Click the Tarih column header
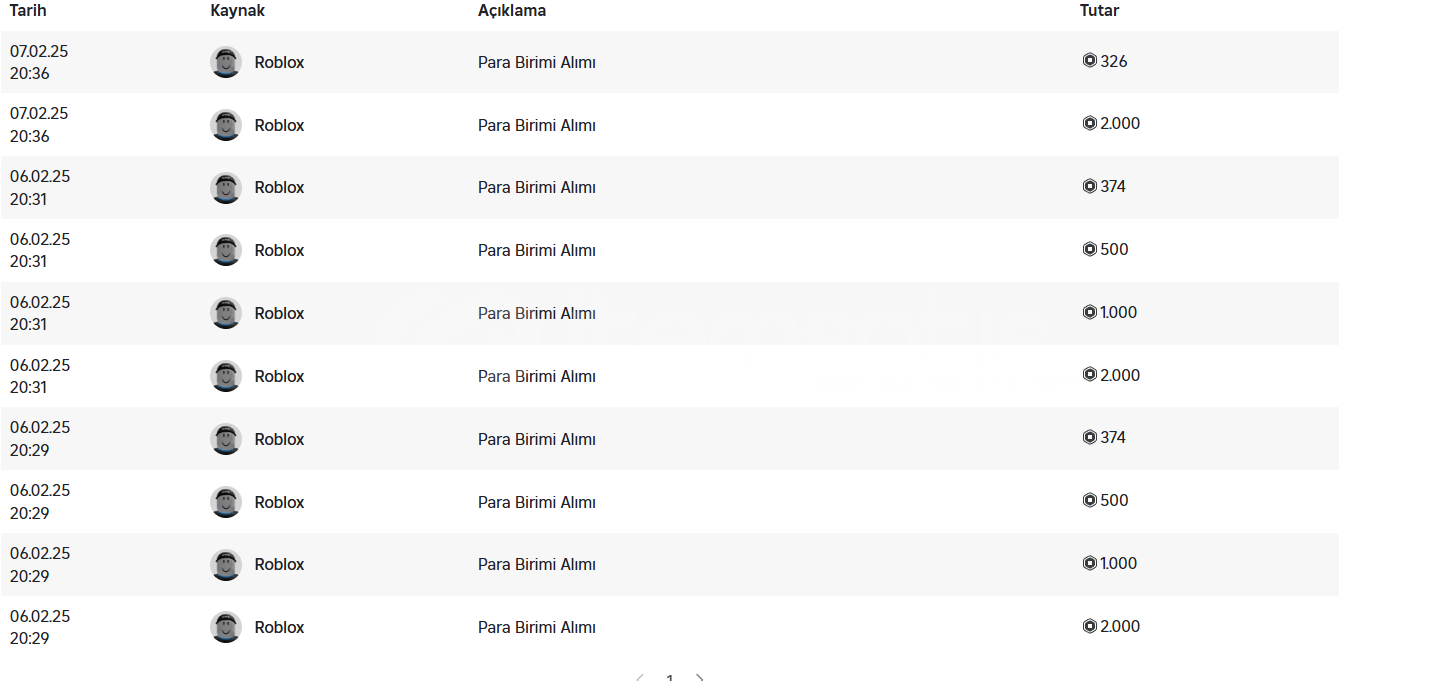 pyautogui.click(x=28, y=10)
